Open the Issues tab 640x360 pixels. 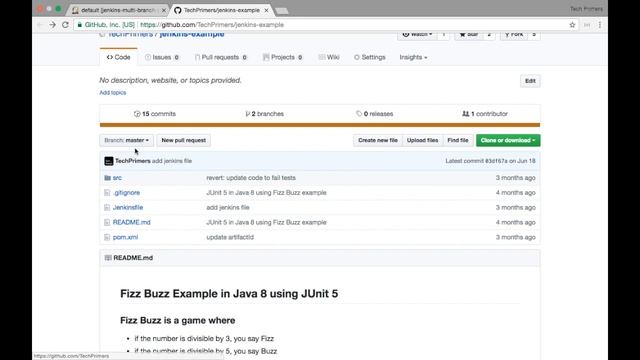click(162, 57)
